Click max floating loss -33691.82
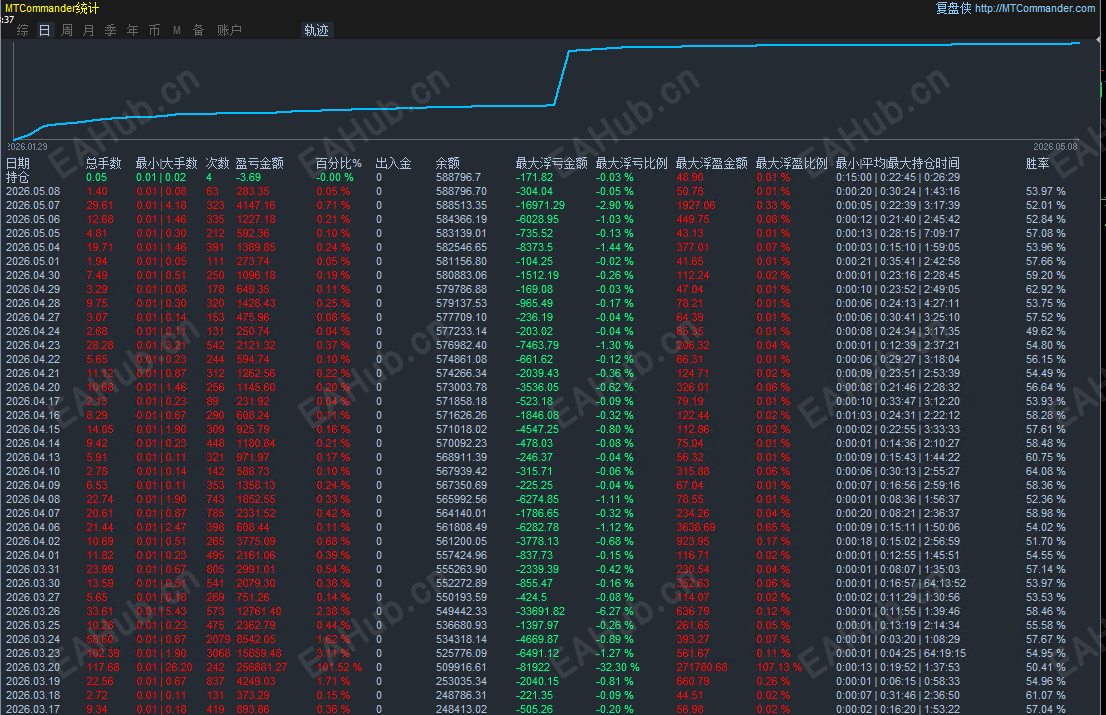The width and height of the screenshot is (1106, 715). click(x=540, y=611)
